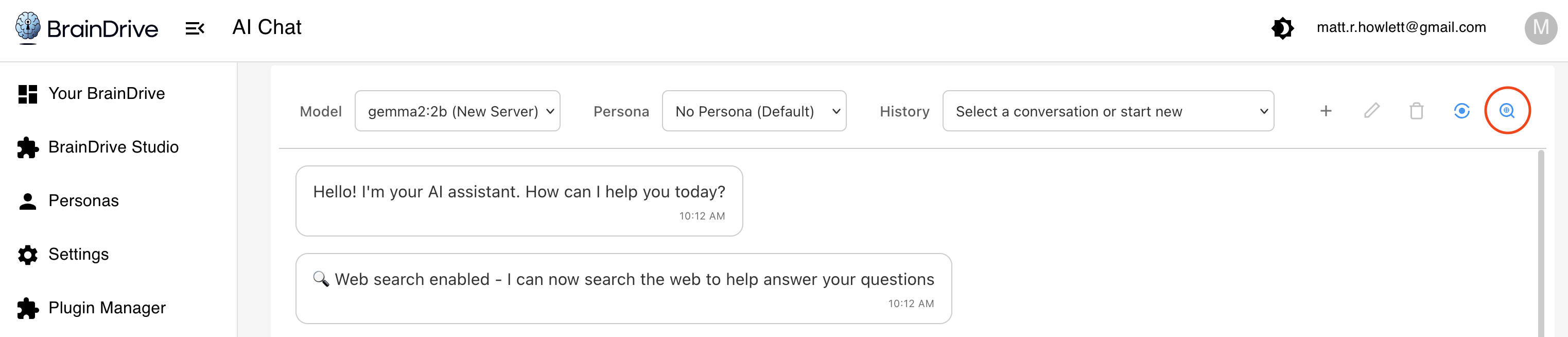Start a new chat with plus icon
The height and width of the screenshot is (337, 1568).
[x=1326, y=111]
